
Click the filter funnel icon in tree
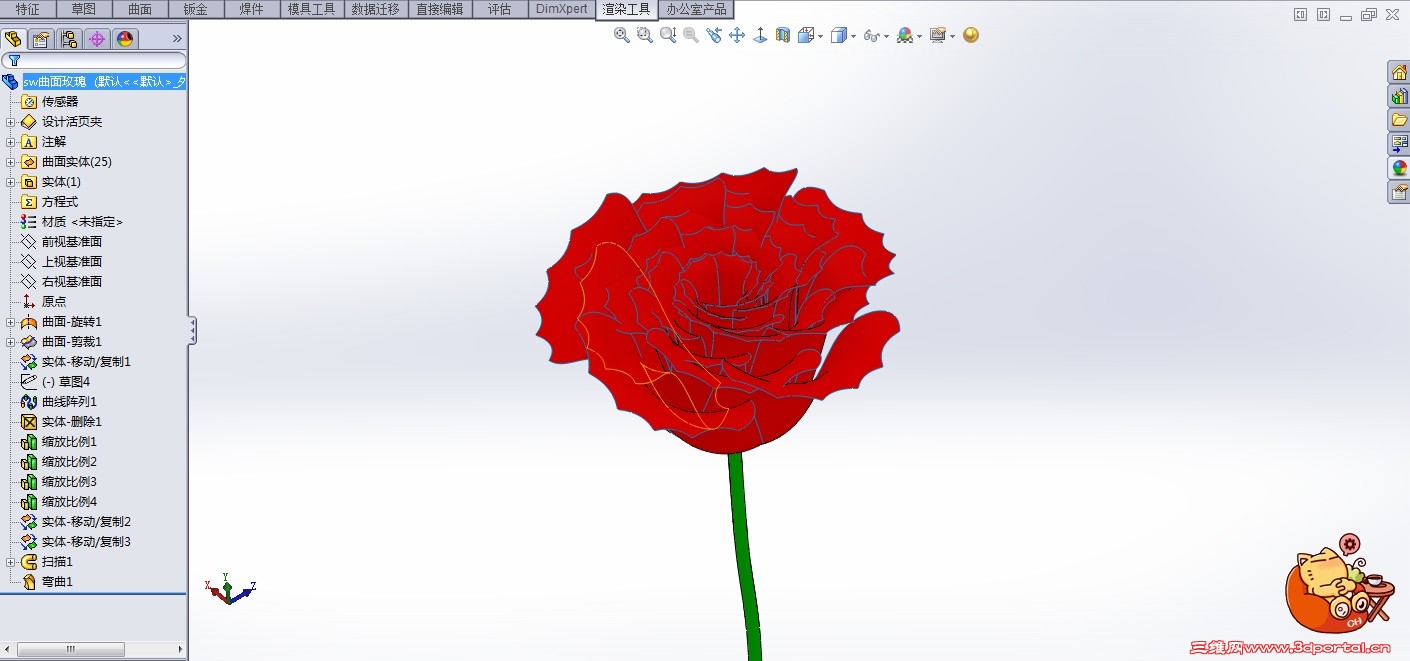pyautogui.click(x=14, y=60)
